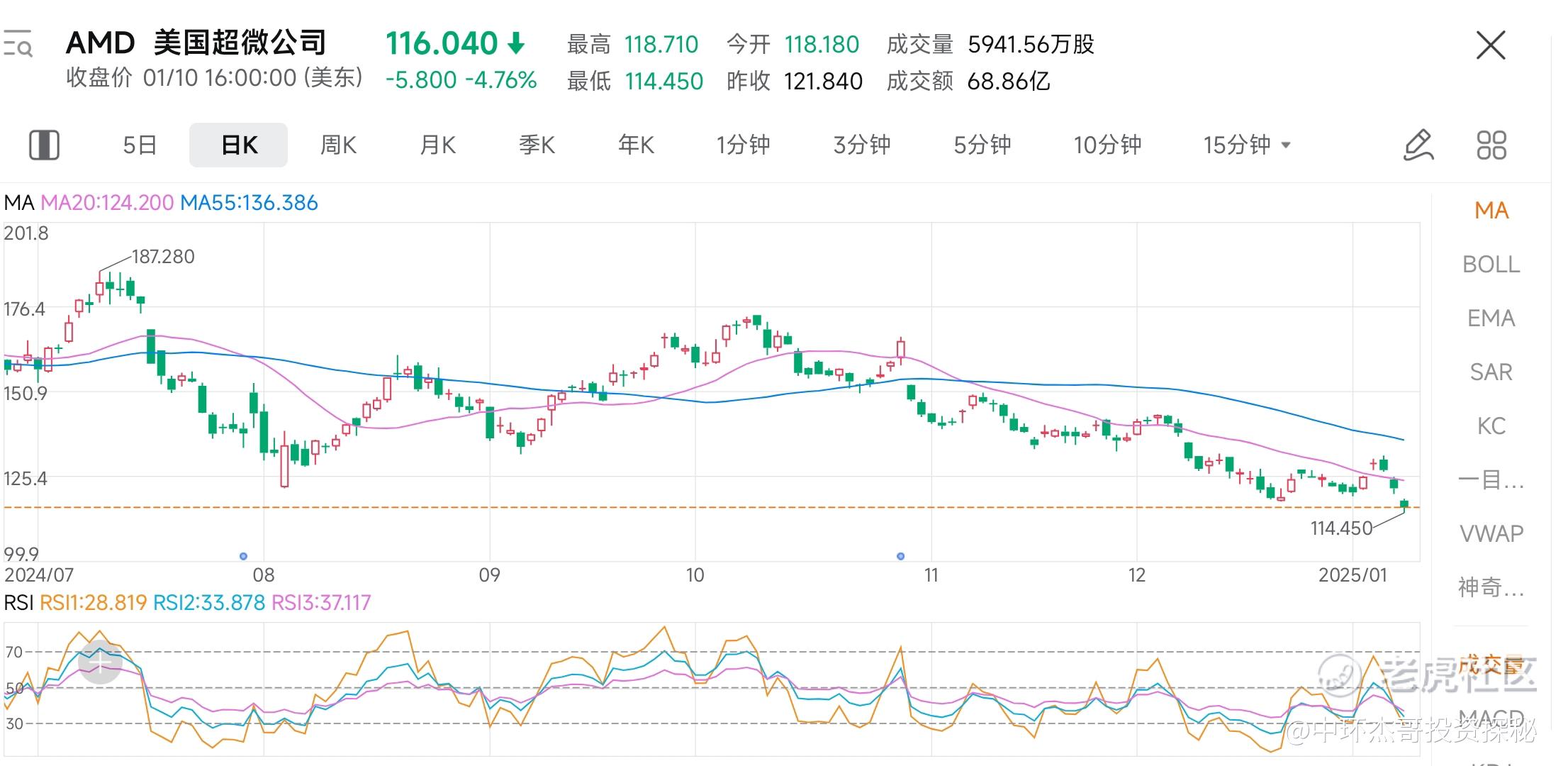Click the MA20 pink legend label
The image size is (1568, 766).
[x=107, y=203]
